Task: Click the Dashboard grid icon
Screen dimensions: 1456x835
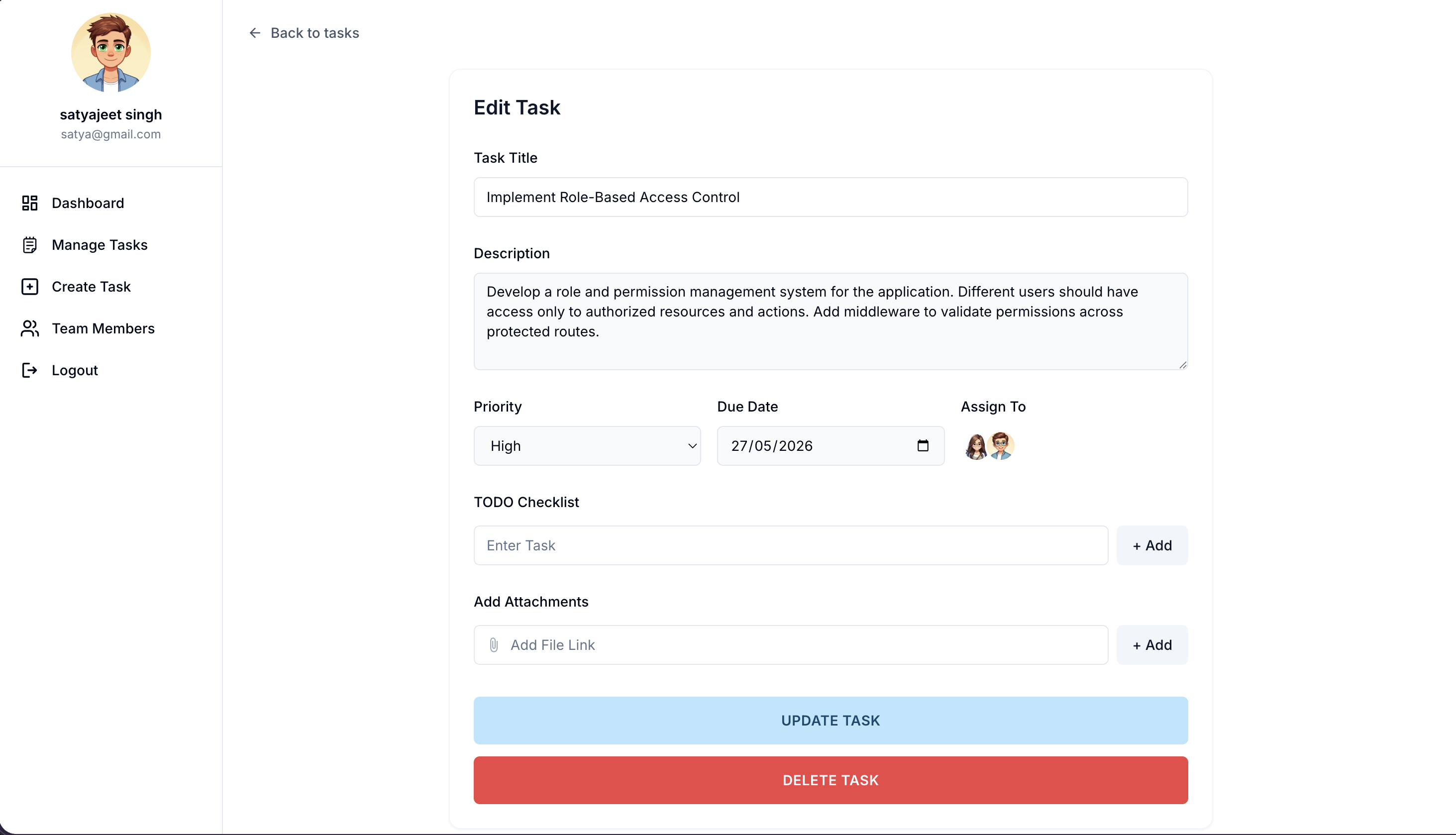Action: (30, 203)
